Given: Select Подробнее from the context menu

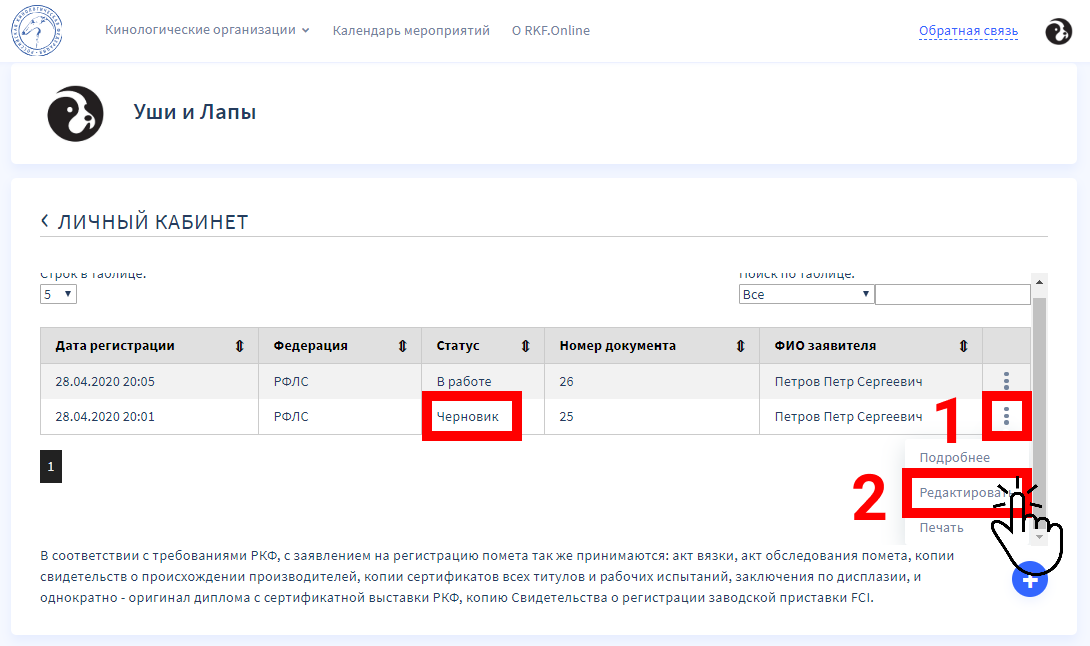Looking at the screenshot, I should [x=954, y=458].
